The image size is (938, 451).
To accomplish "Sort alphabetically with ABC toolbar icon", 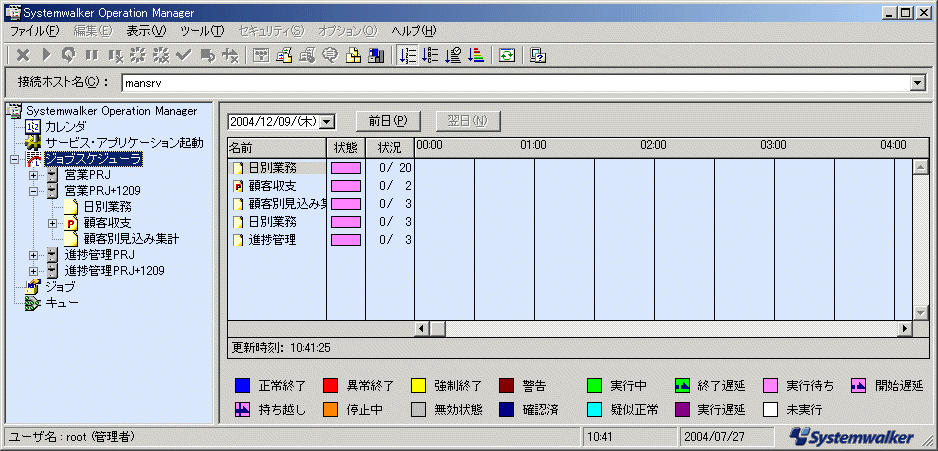I will [430, 56].
